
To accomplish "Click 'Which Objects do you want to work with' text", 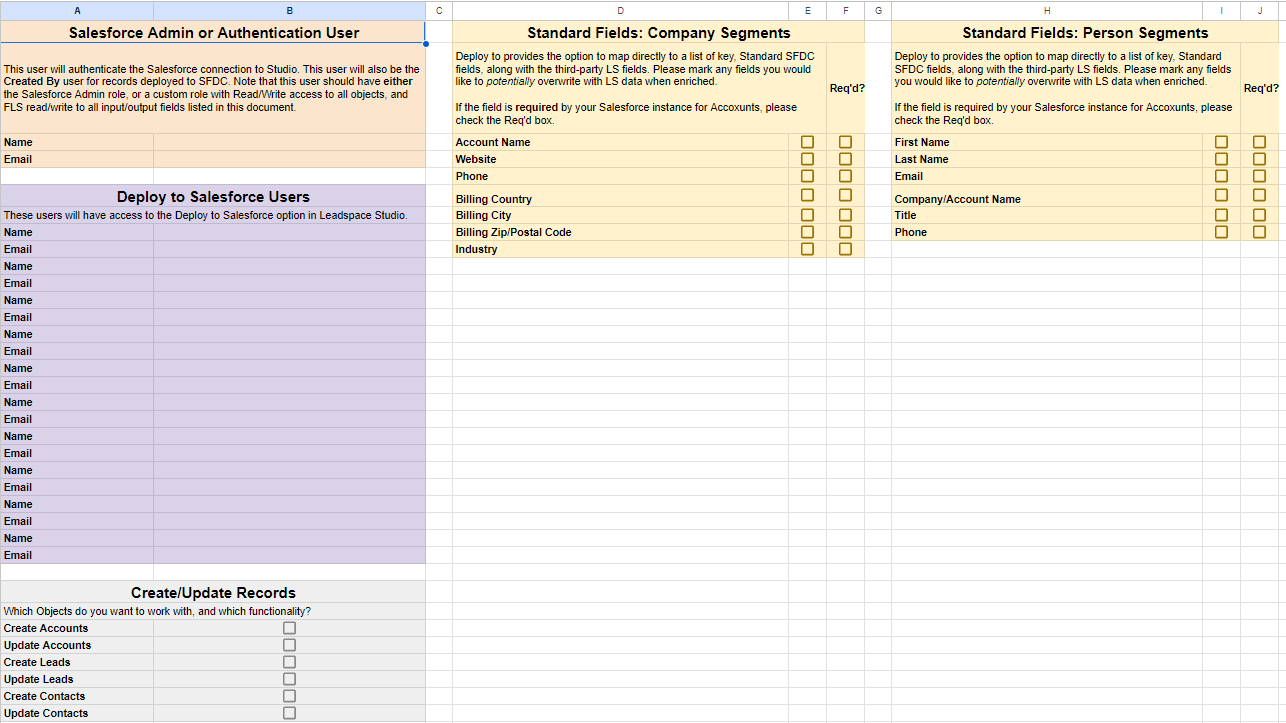I will point(157,611).
